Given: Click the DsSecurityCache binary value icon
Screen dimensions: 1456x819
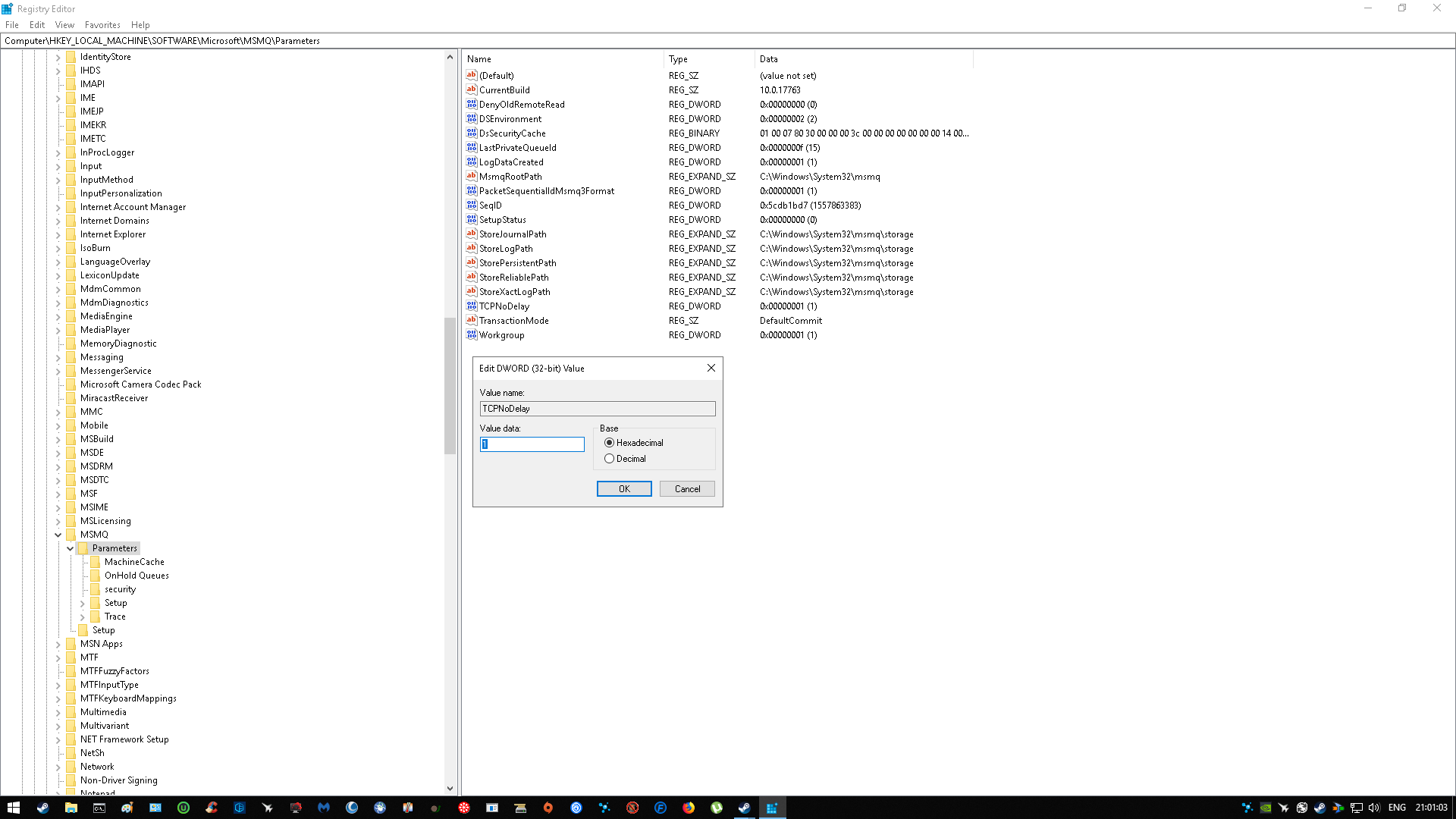Looking at the screenshot, I should (471, 133).
